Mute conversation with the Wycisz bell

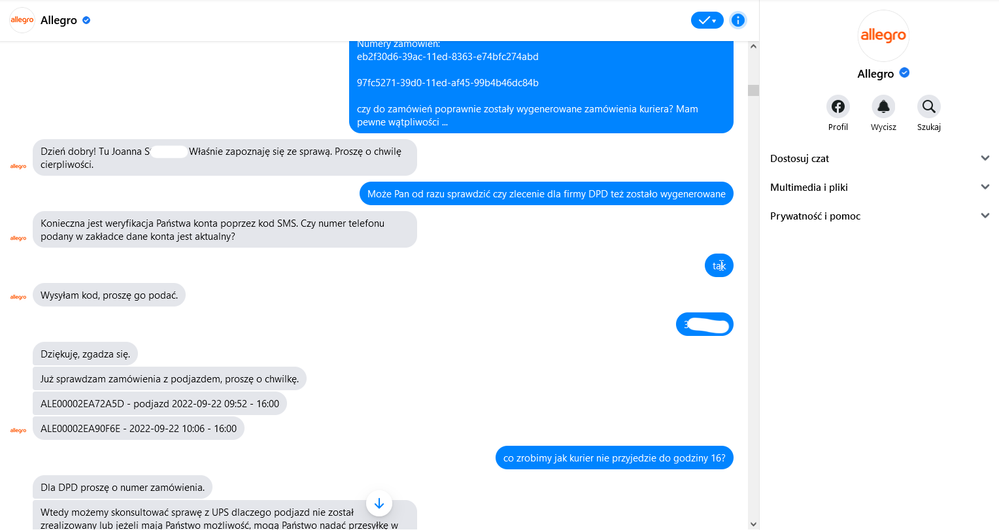(x=883, y=107)
